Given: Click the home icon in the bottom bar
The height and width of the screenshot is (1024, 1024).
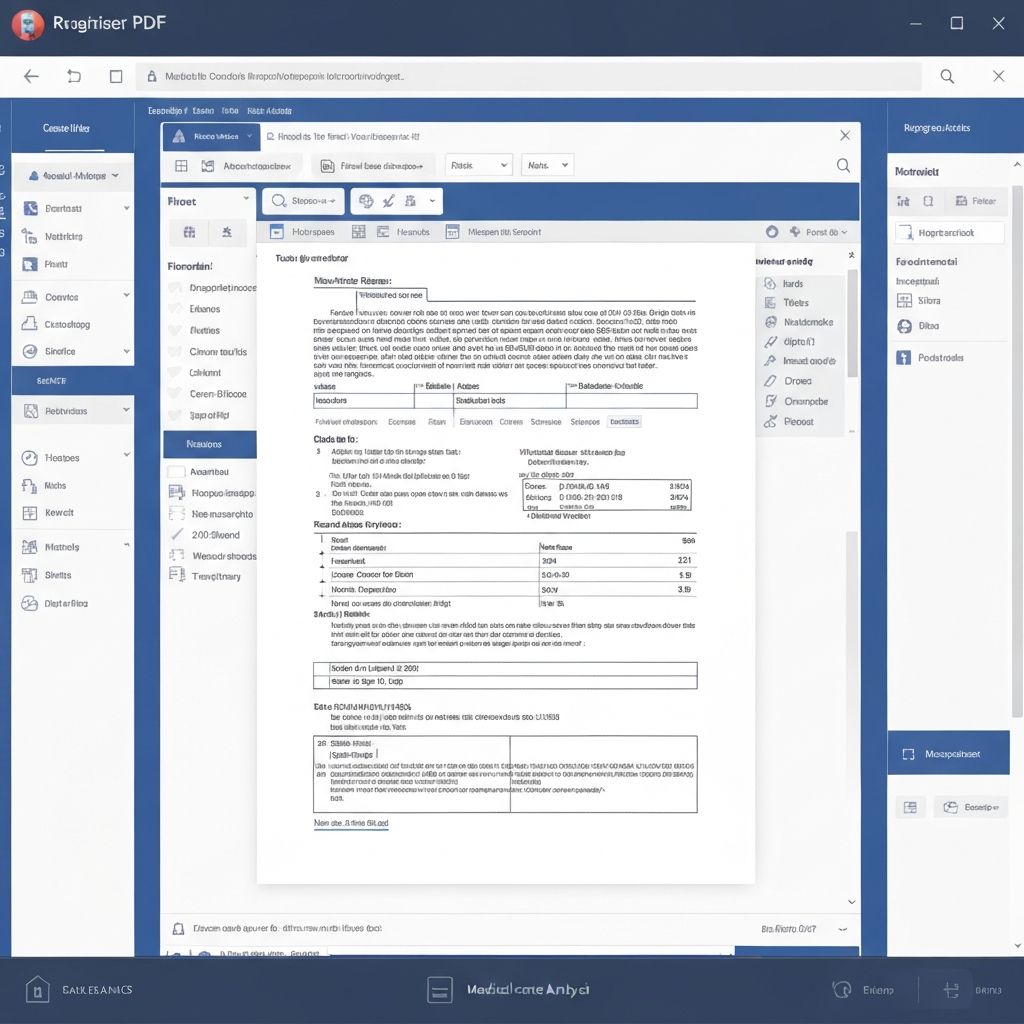Looking at the screenshot, I should 37,990.
